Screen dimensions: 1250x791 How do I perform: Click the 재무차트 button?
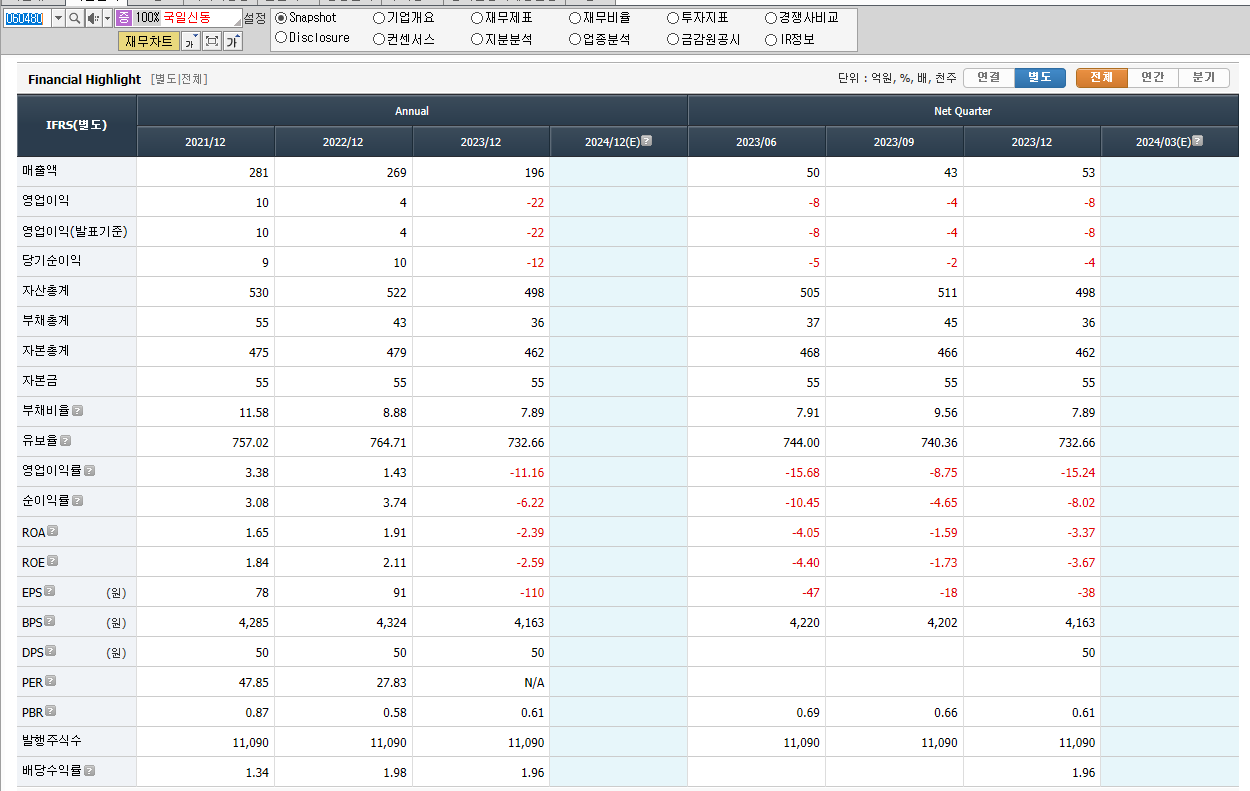(x=149, y=41)
